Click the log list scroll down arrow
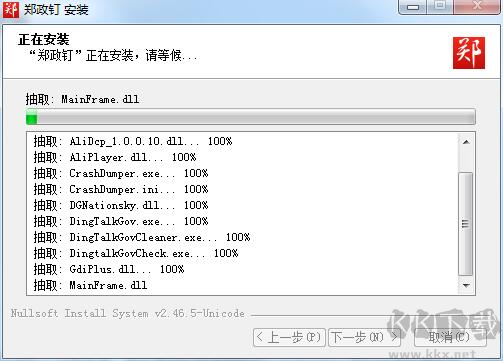The height and width of the screenshot is (361, 503). point(466,286)
